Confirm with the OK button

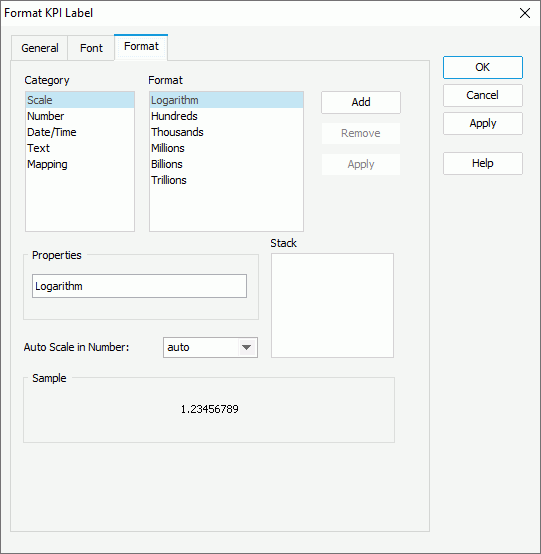(483, 67)
